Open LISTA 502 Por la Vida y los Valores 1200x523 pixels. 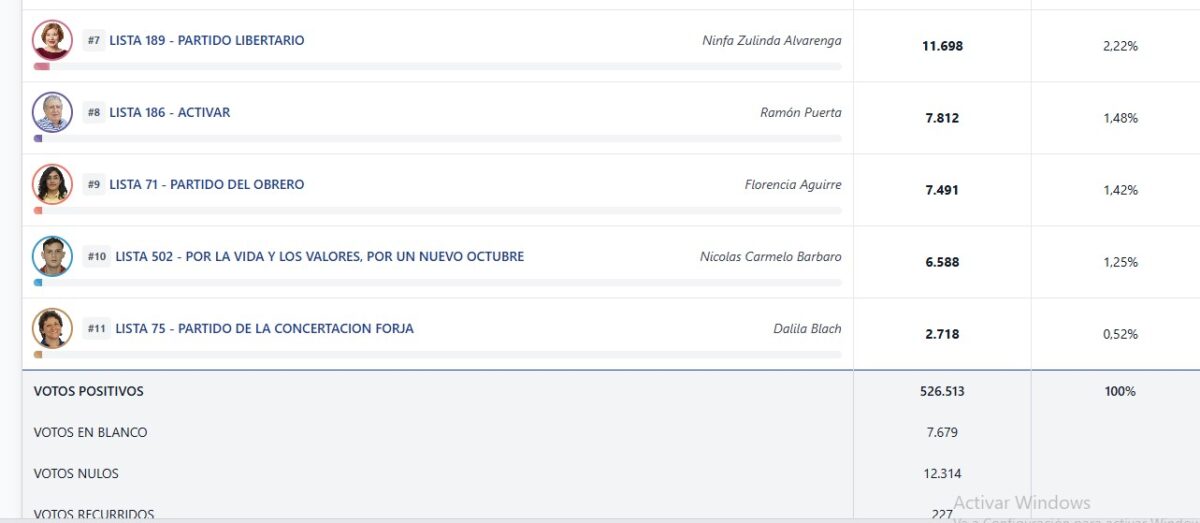pos(320,257)
